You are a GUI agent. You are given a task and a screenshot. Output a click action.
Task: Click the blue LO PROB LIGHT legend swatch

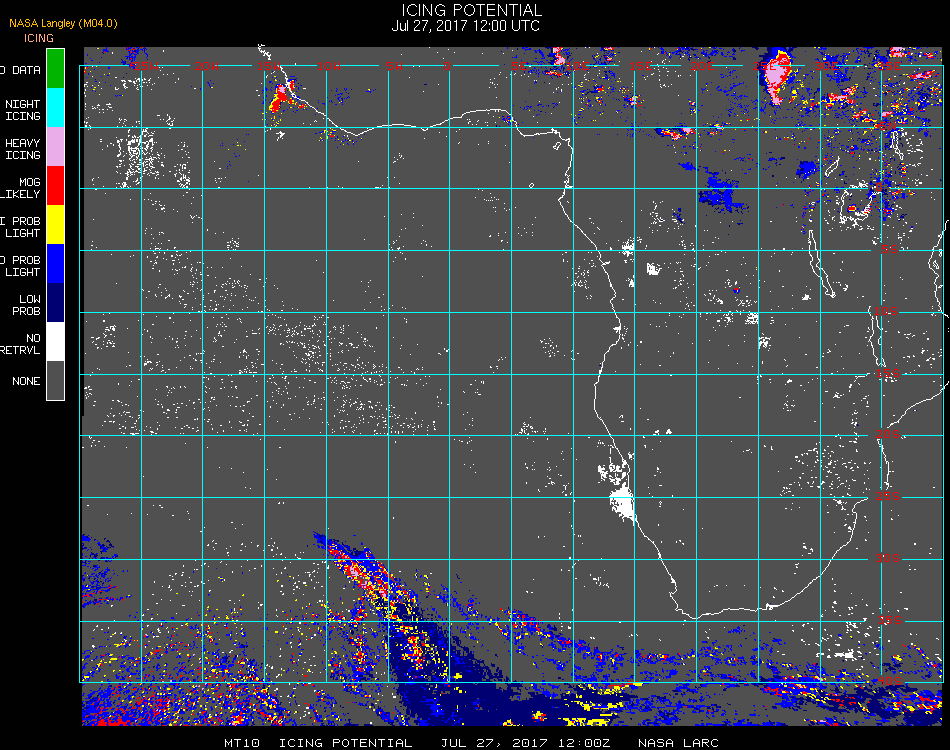(55, 264)
